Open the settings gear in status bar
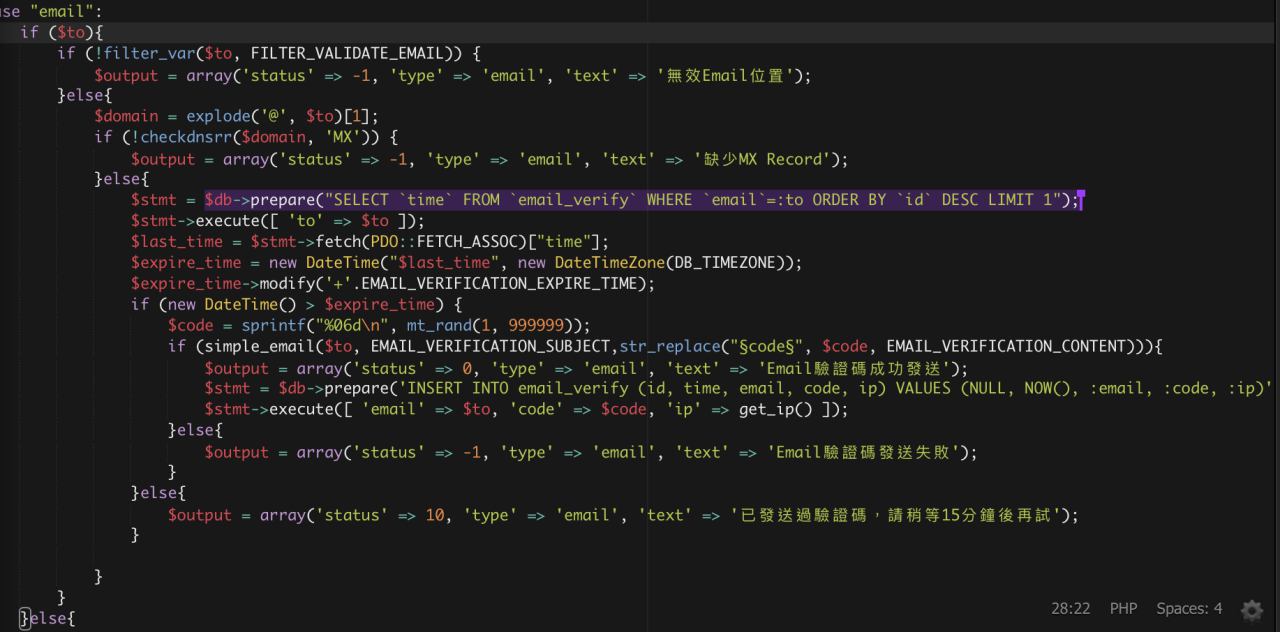1280x632 pixels. pos(1251,609)
